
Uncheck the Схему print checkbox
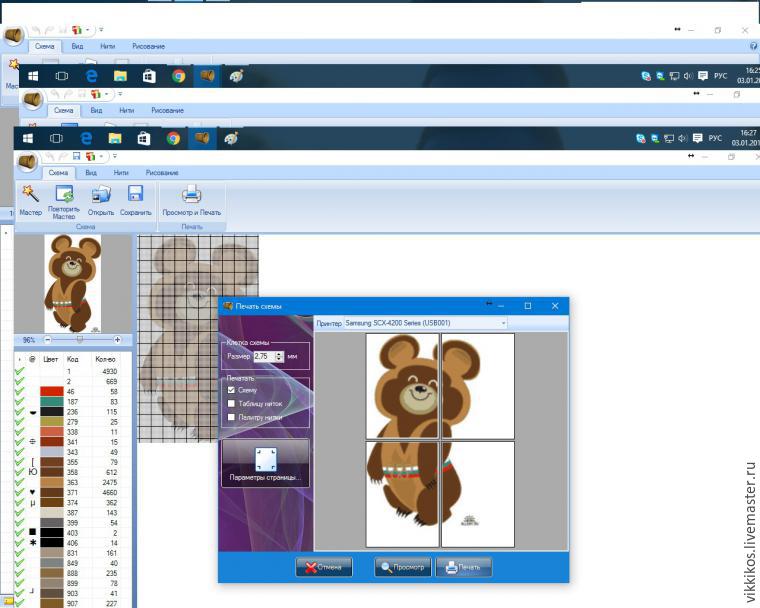point(231,390)
